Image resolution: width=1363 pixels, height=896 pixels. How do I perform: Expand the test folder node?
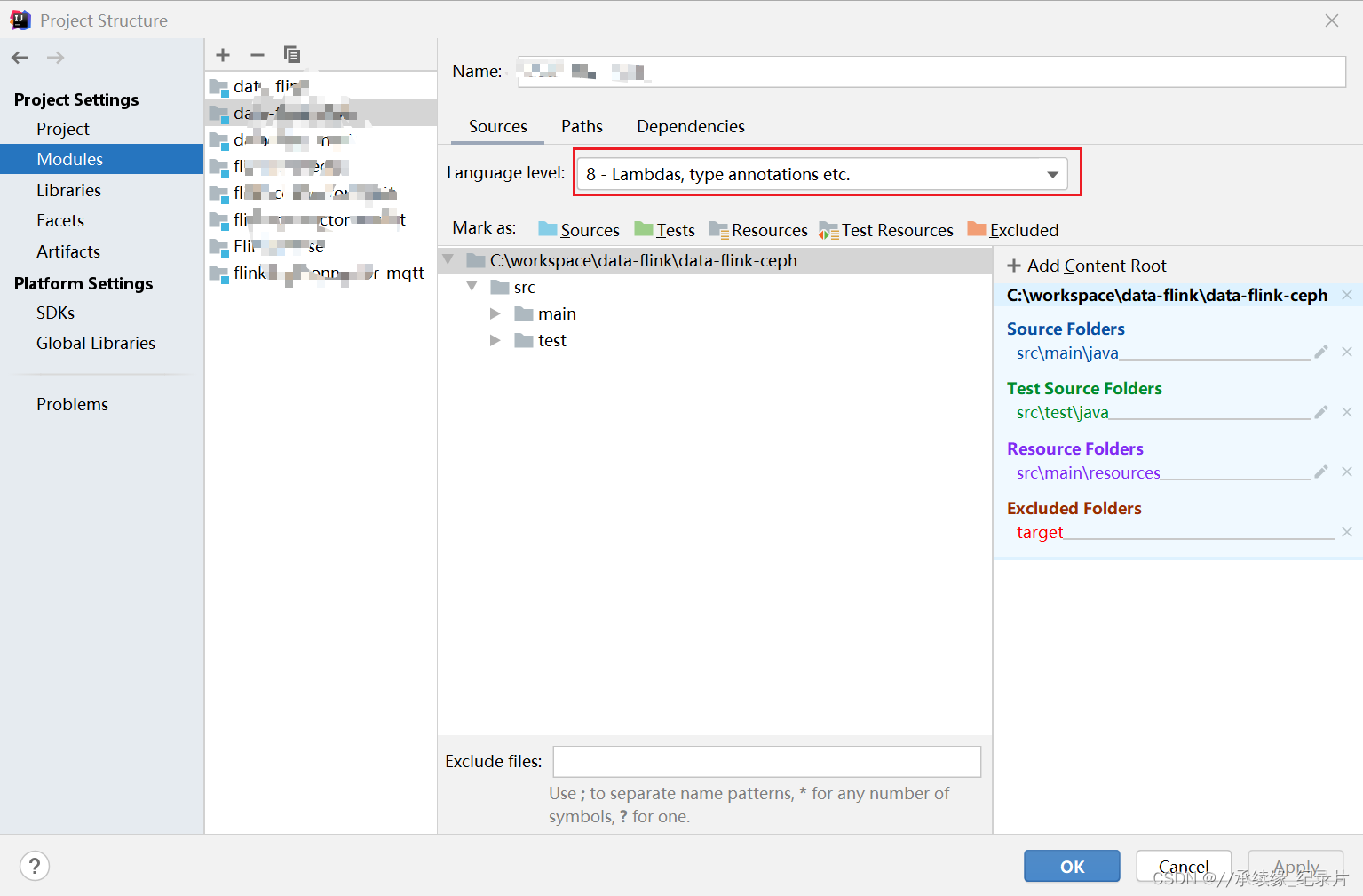click(495, 340)
